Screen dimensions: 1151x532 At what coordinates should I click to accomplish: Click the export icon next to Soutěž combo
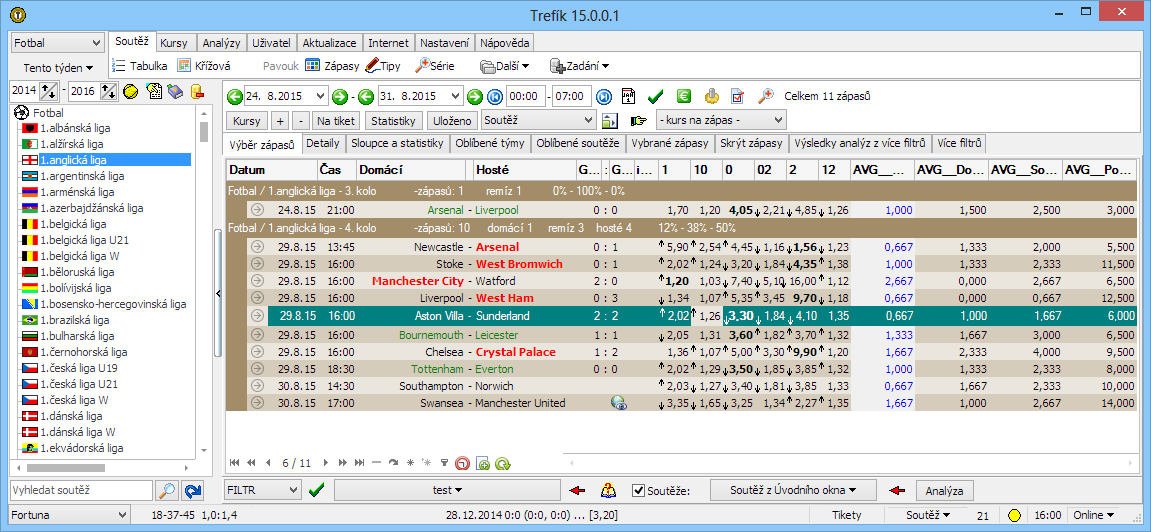click(611, 120)
